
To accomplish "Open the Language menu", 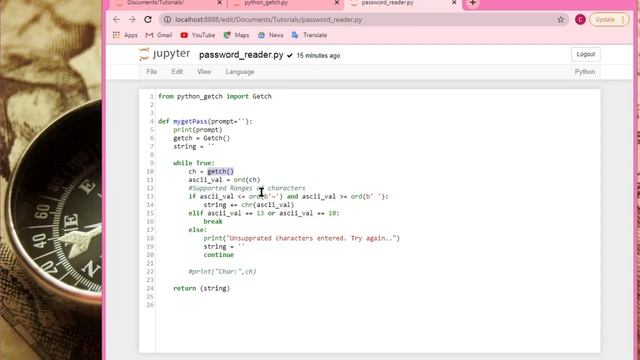I will [x=240, y=72].
